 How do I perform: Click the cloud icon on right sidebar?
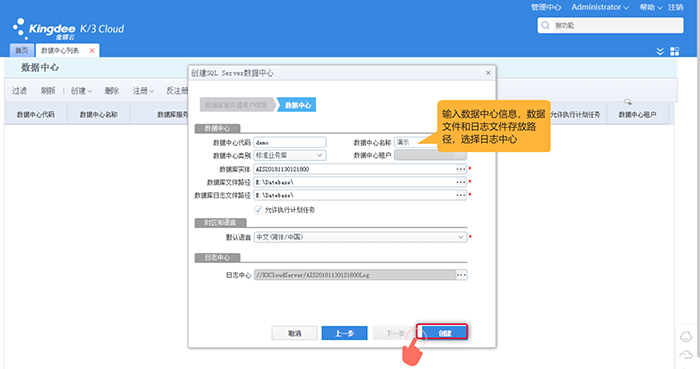point(686,355)
